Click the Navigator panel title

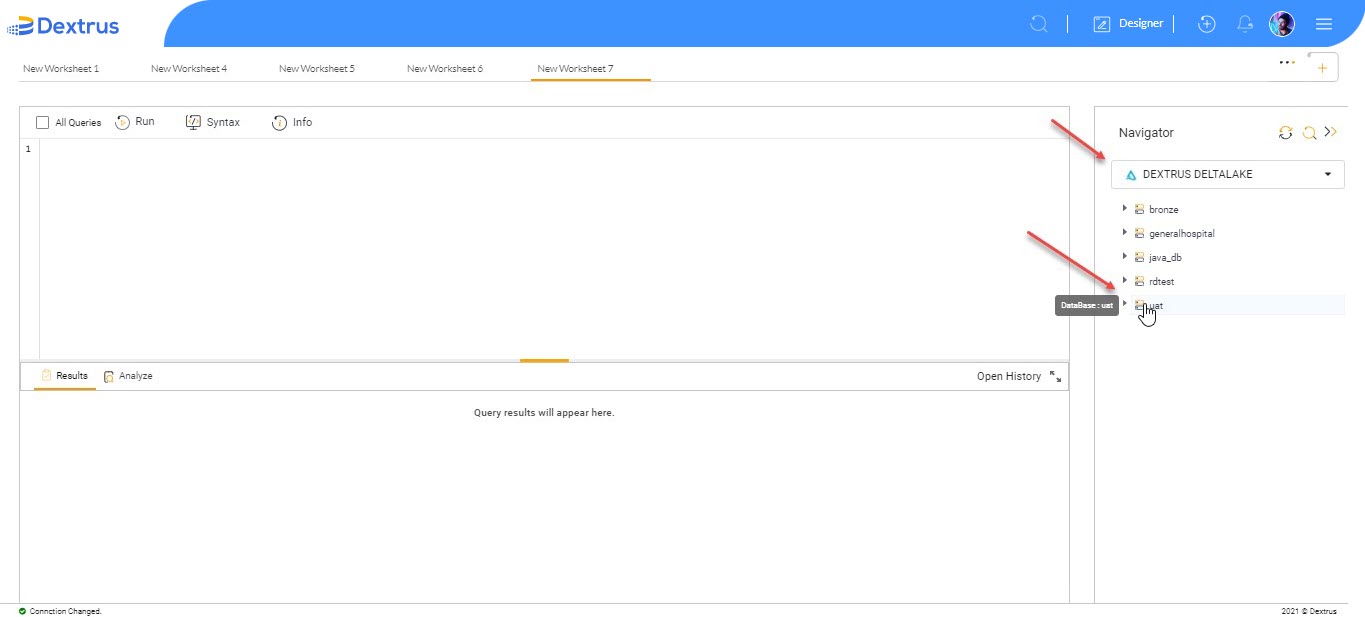pos(1146,132)
